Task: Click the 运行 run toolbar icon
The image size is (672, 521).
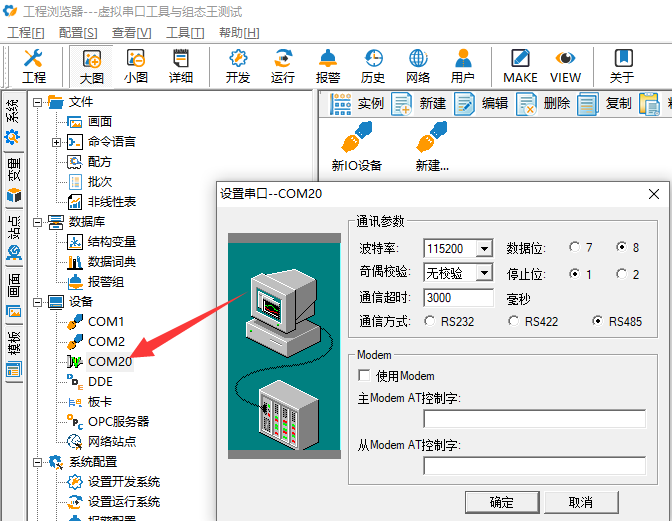Action: 283,66
